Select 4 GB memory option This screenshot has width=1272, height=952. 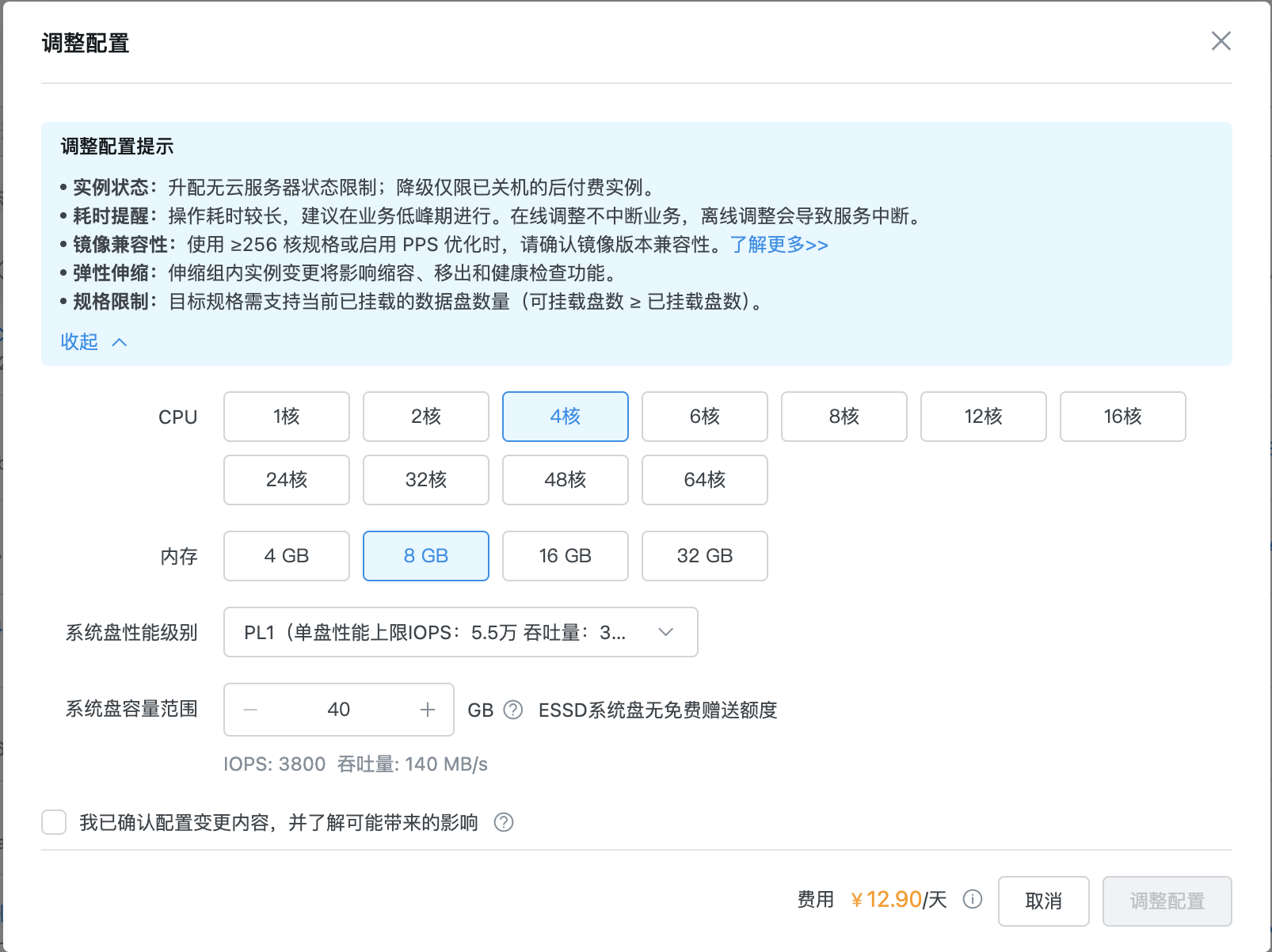[x=286, y=556]
